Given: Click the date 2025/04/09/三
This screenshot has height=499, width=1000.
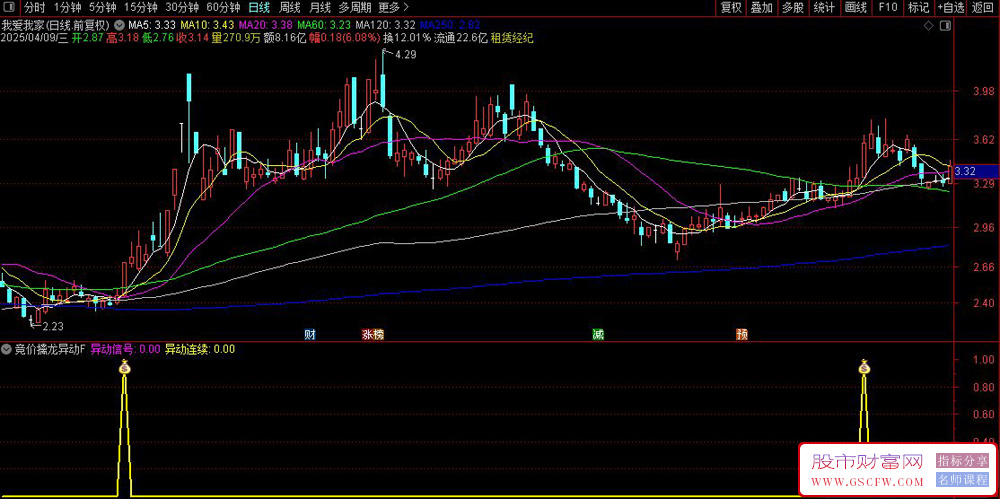Looking at the screenshot, I should point(34,38).
